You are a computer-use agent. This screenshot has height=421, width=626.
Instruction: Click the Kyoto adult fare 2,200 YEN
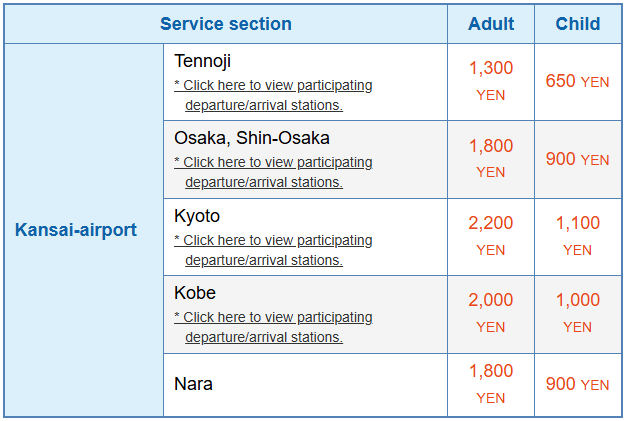[491, 236]
